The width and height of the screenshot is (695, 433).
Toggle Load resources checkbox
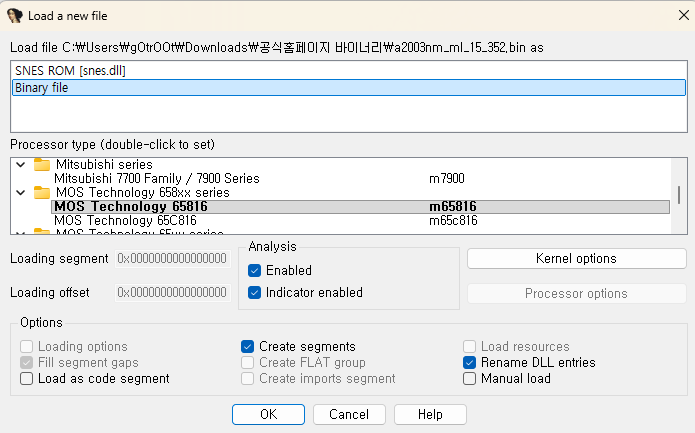[x=469, y=346]
